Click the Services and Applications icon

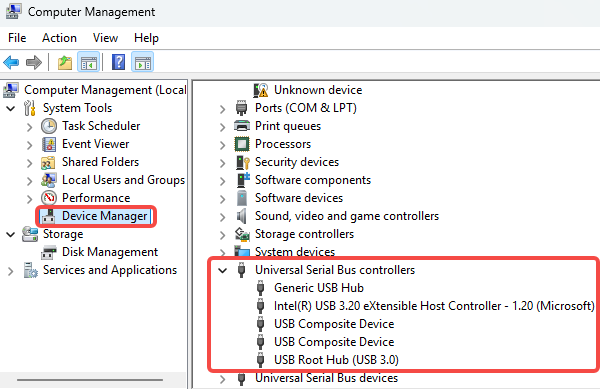(30, 270)
